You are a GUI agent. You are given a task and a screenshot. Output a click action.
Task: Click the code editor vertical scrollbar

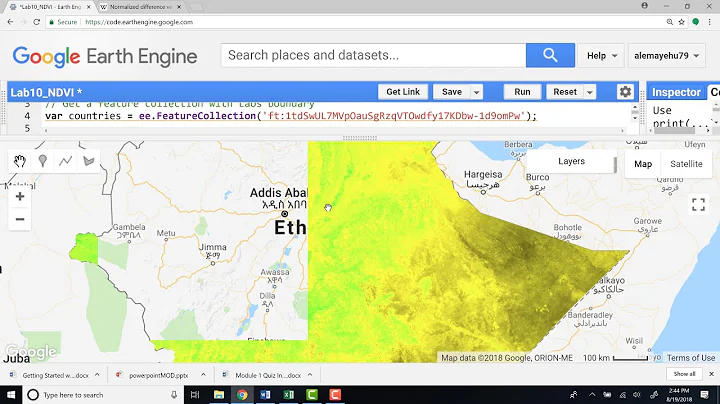pos(635,113)
